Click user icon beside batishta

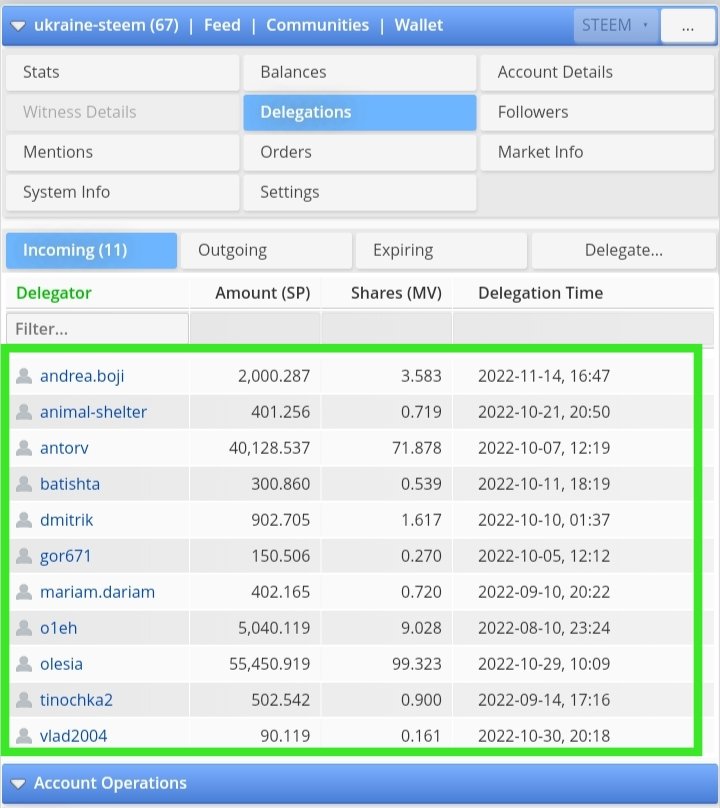(x=24, y=484)
